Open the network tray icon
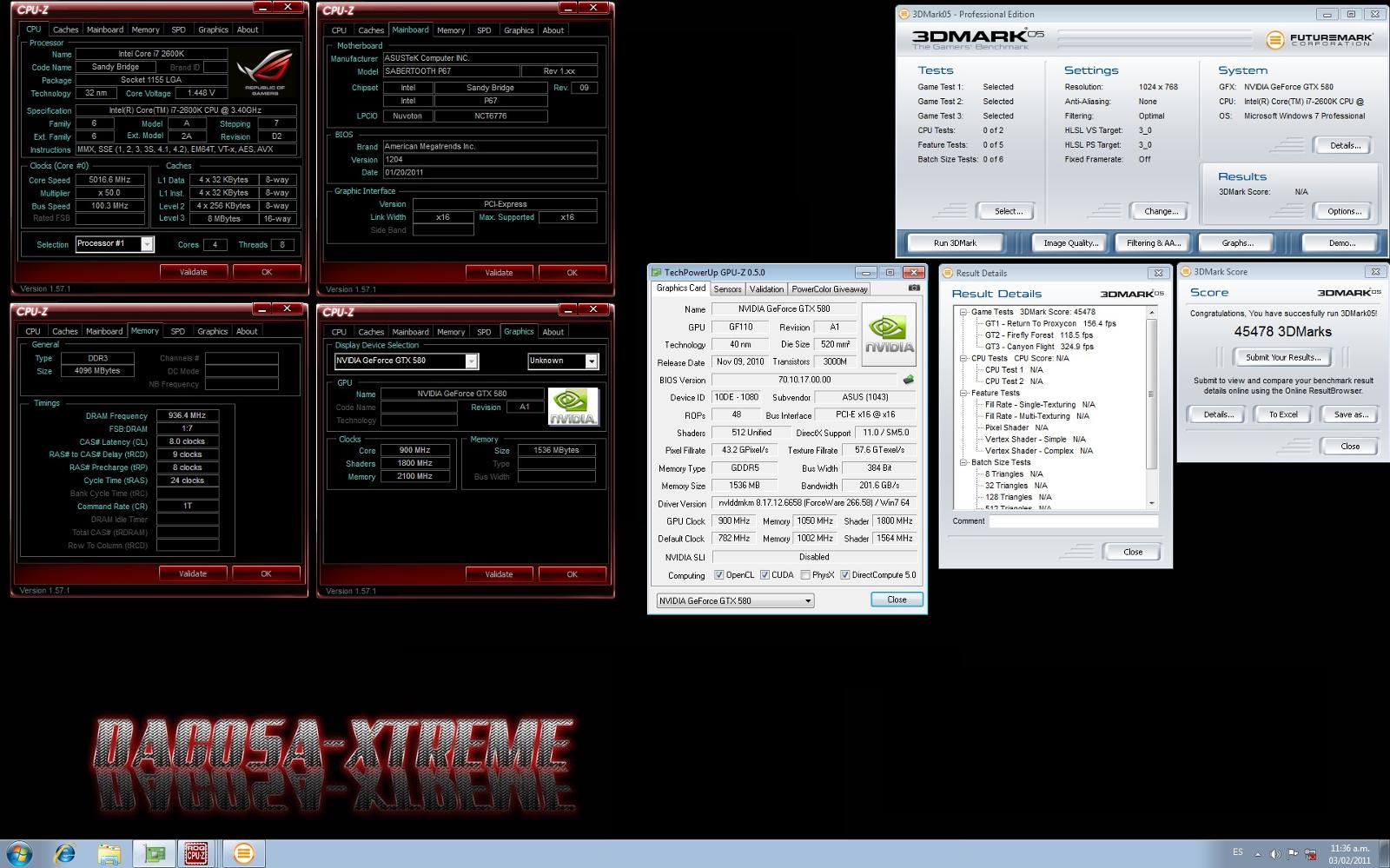 [1310, 853]
